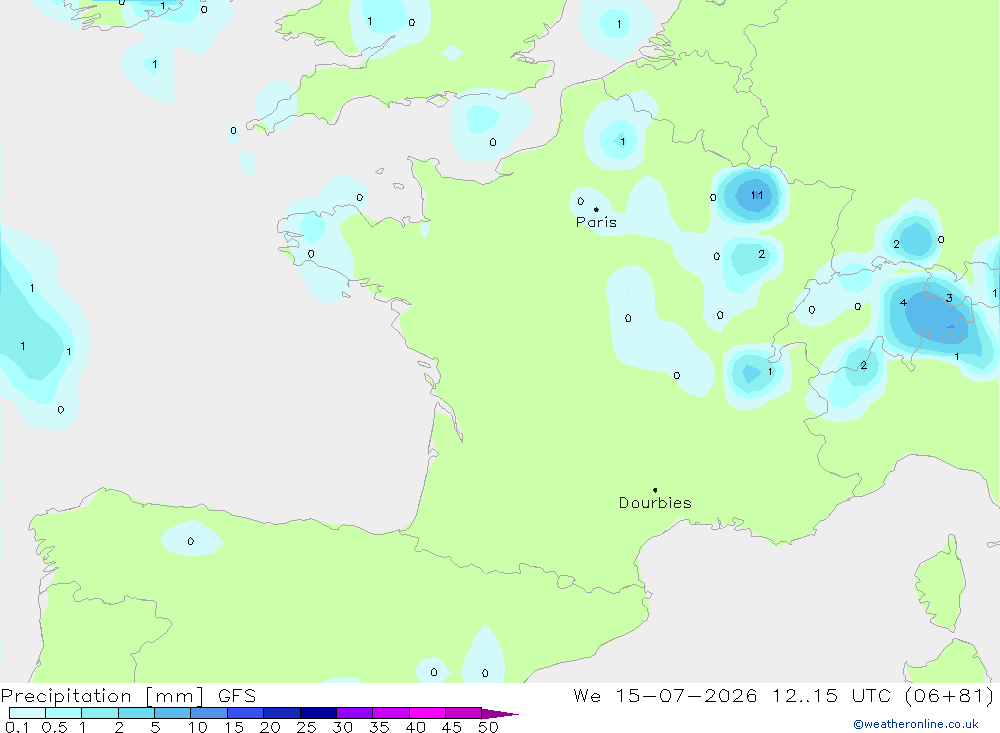Click the 0.5 legend scale label

54,727
